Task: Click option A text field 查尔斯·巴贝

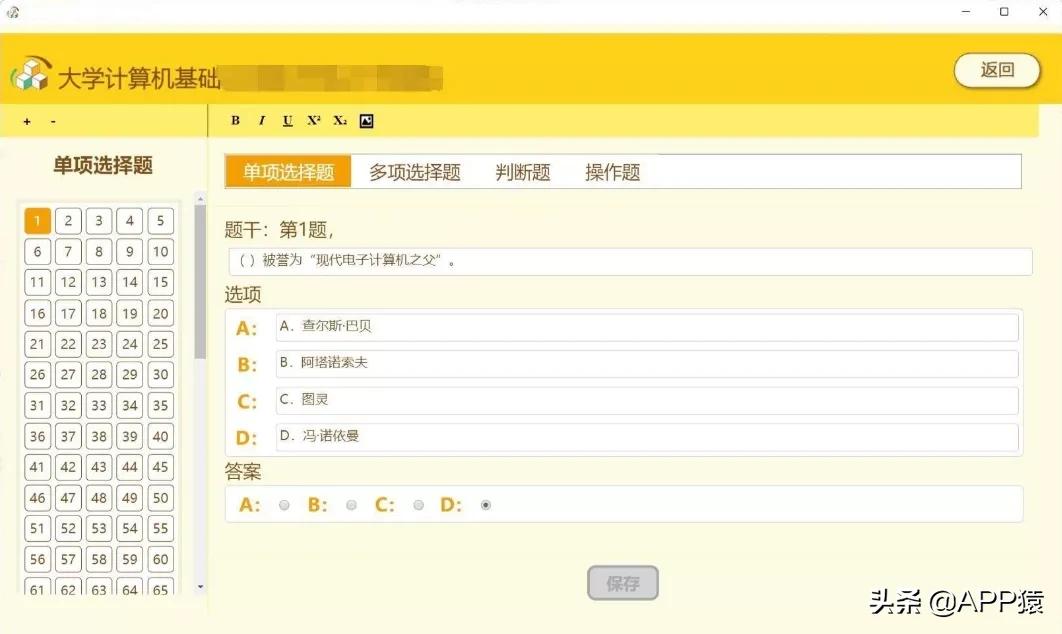Action: 647,327
